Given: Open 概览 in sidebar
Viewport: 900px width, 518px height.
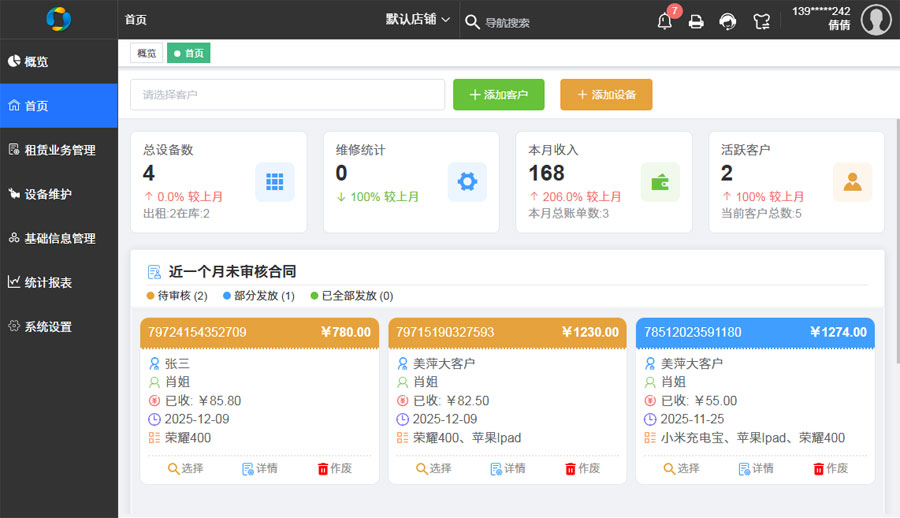Looking at the screenshot, I should (x=59, y=61).
